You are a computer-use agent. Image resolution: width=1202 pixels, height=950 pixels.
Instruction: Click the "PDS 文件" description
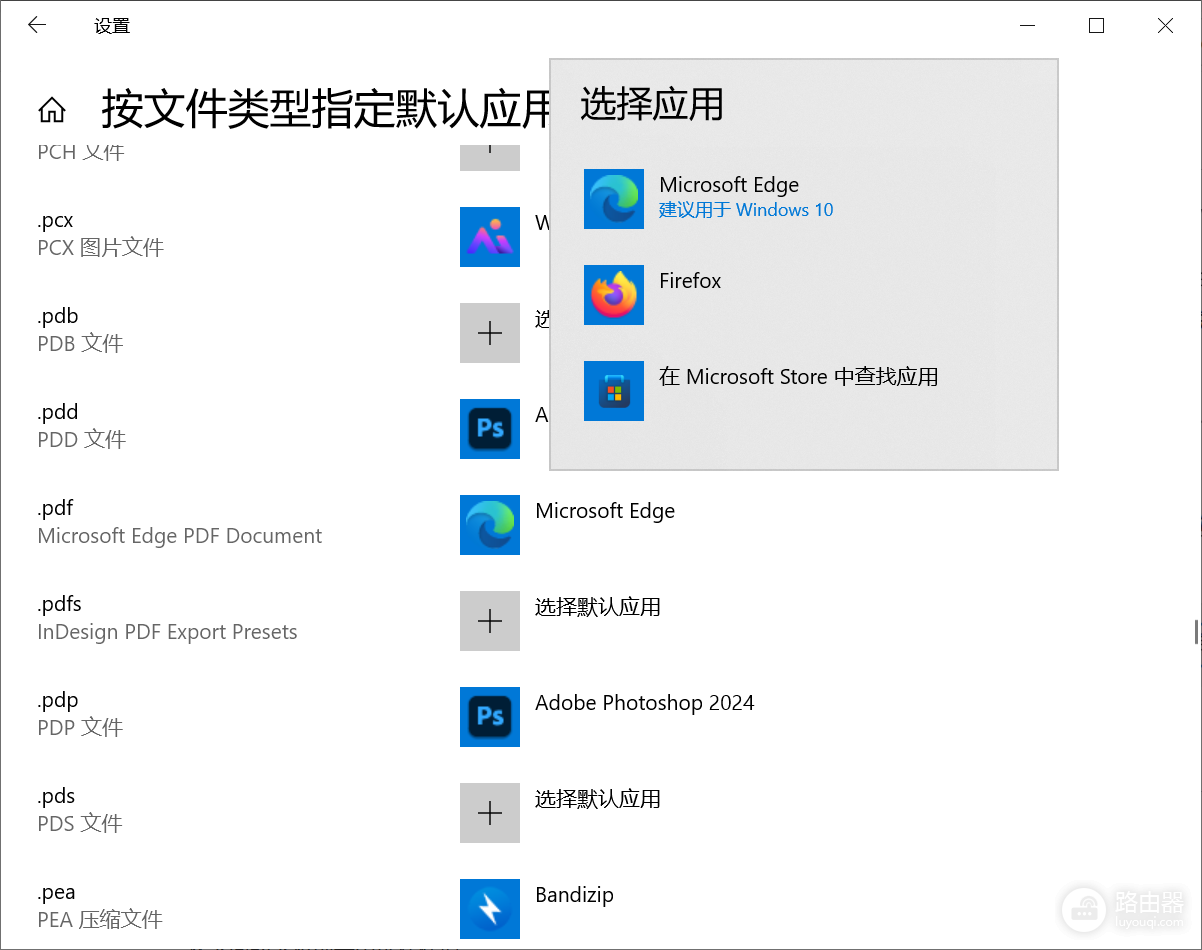80,824
